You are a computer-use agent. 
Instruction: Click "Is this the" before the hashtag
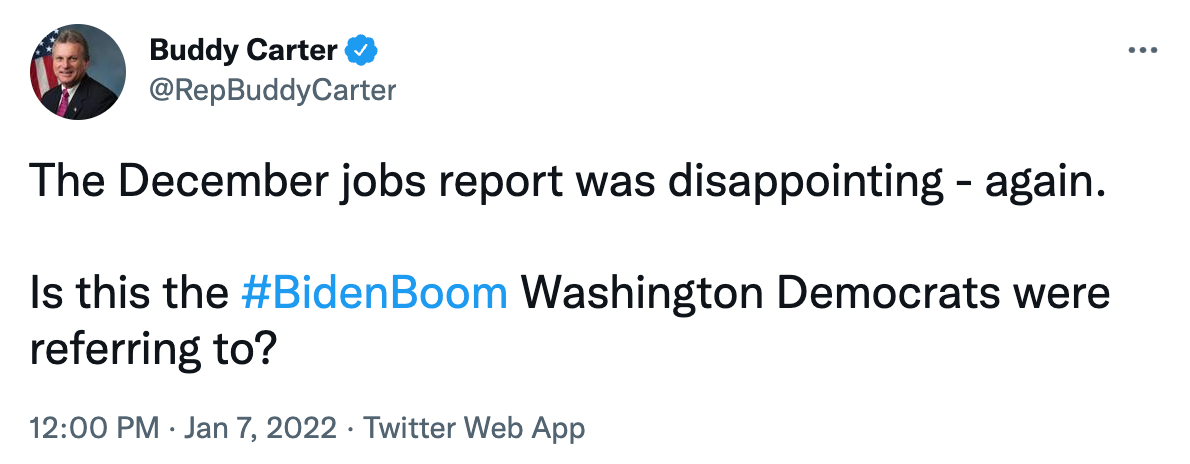tap(130, 293)
